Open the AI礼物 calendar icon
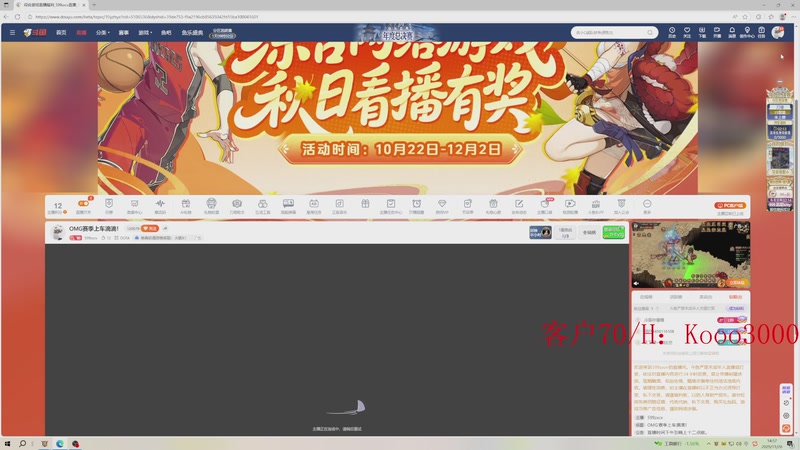Image resolution: width=800 pixels, height=450 pixels. [186, 206]
